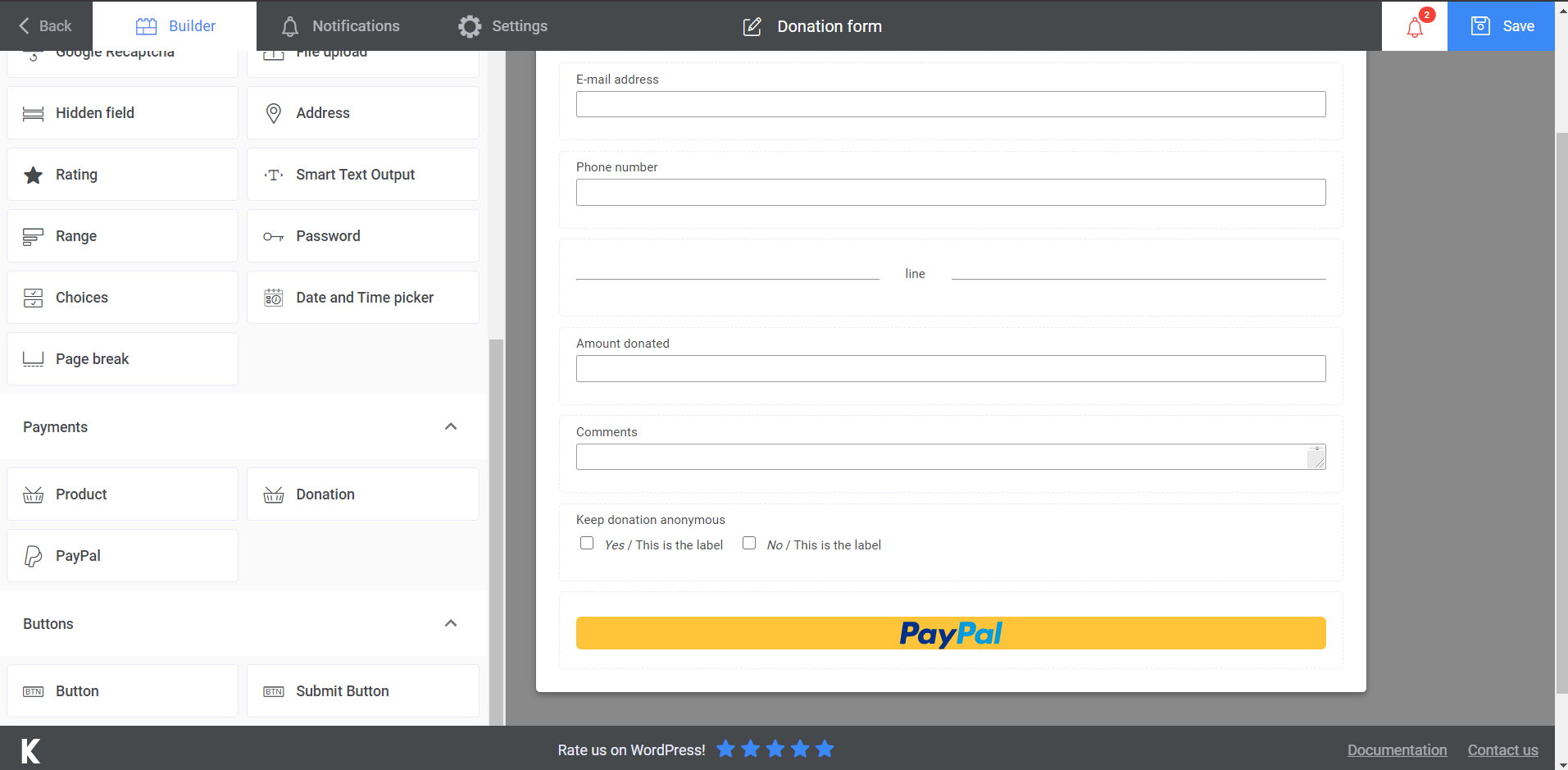Collapse the Payments section
1568x770 pixels.
tap(451, 426)
